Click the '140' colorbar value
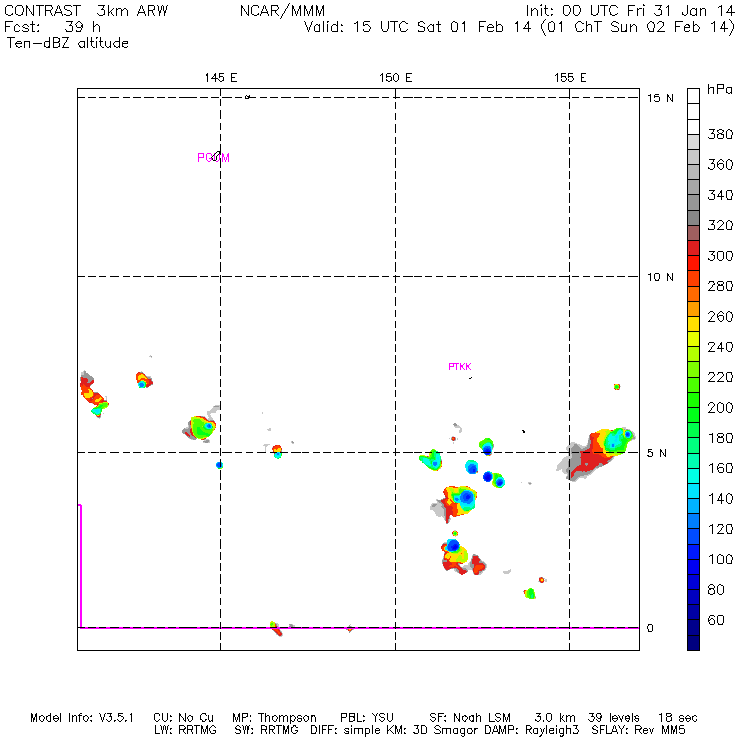 (x=720, y=498)
